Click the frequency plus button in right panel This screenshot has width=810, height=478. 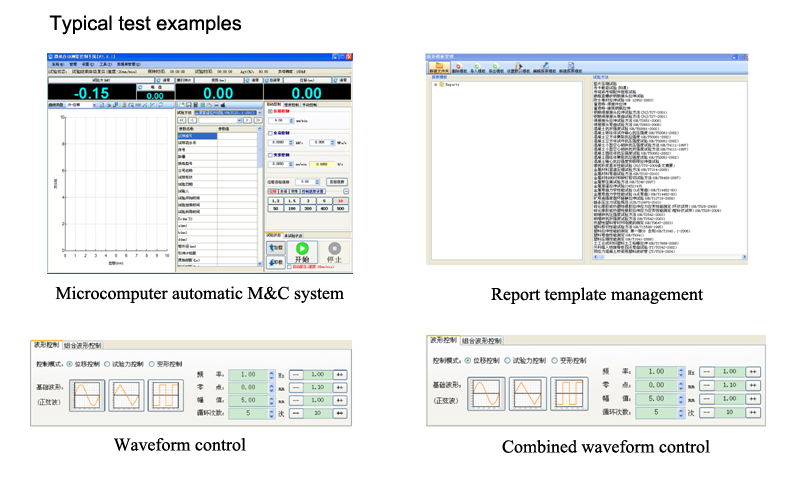(753, 371)
